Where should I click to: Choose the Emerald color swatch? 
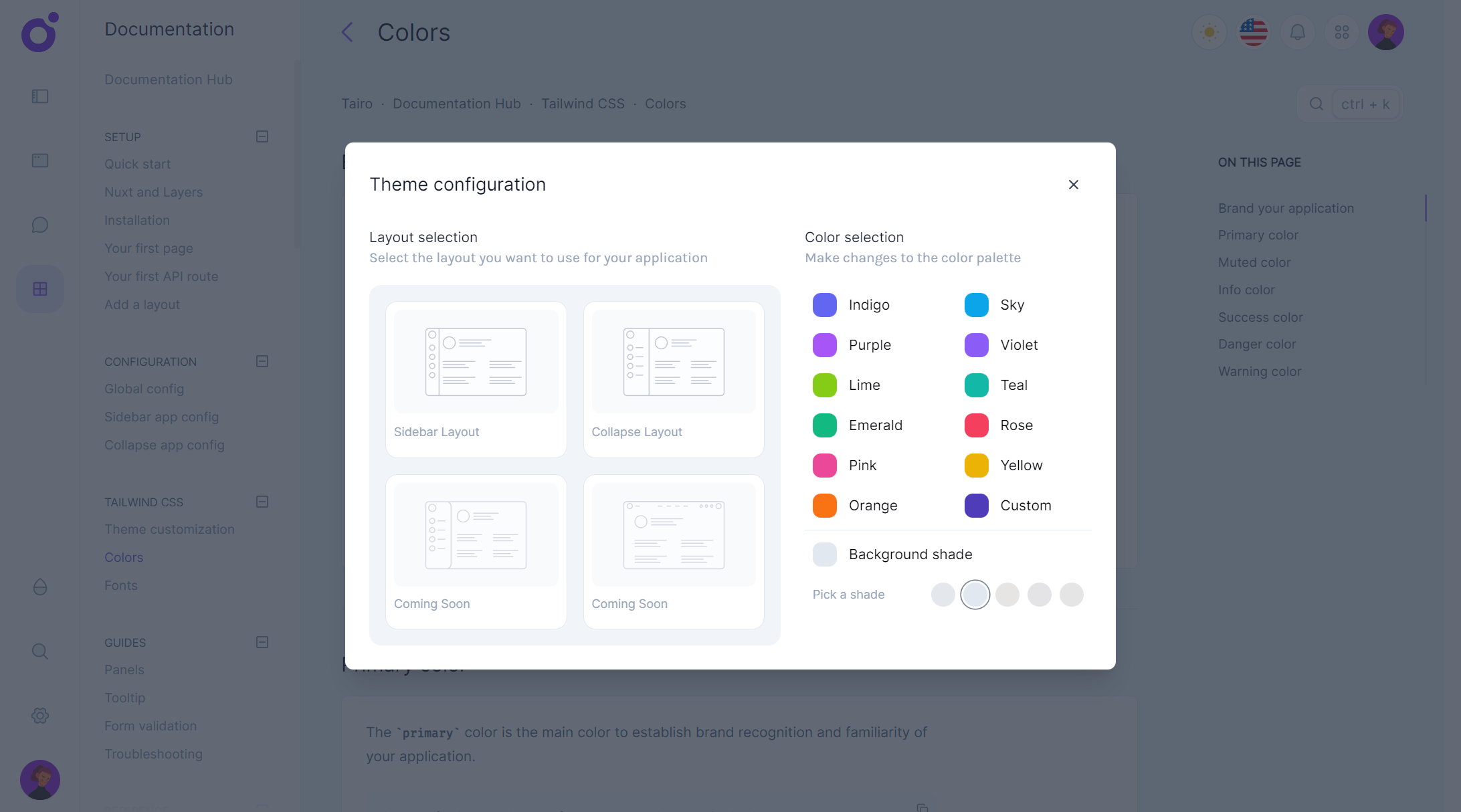(x=825, y=425)
